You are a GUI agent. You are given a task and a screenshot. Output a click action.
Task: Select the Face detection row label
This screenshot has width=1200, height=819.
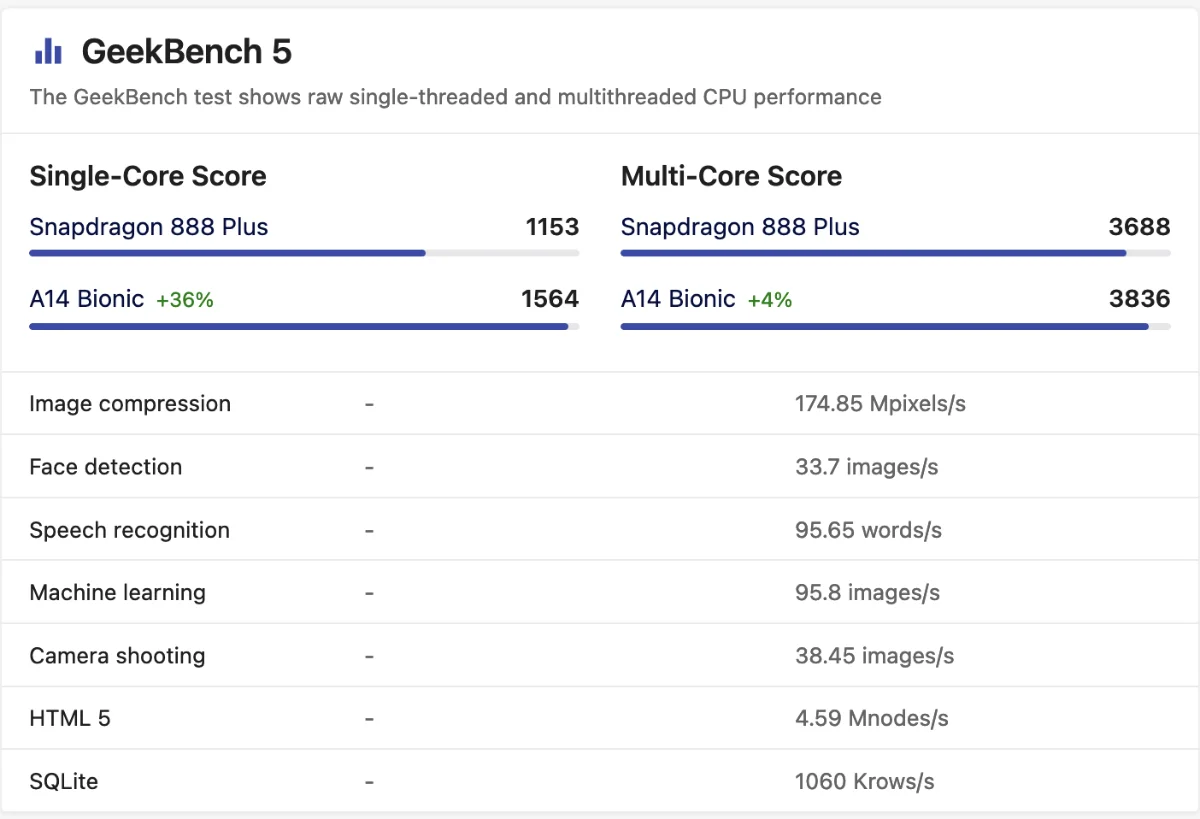click(x=106, y=467)
